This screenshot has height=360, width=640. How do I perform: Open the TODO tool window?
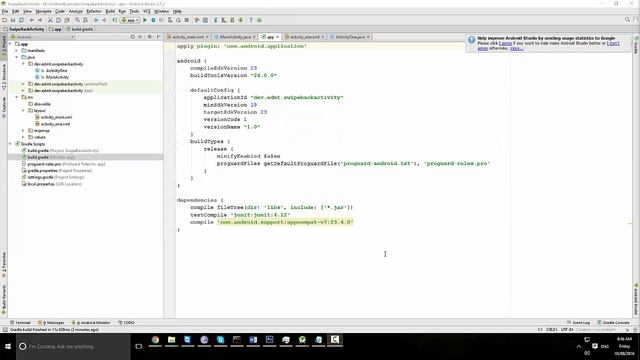(x=126, y=322)
